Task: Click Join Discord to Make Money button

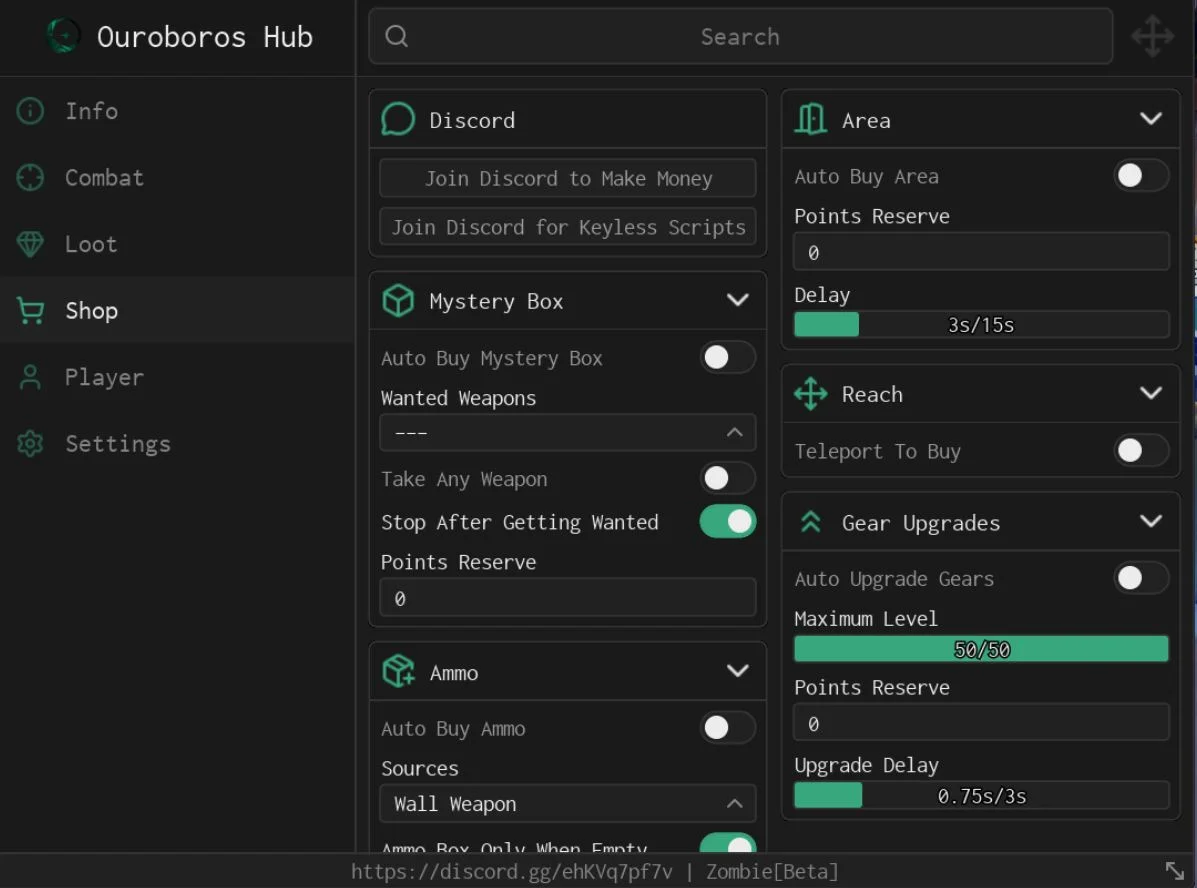Action: coord(568,178)
